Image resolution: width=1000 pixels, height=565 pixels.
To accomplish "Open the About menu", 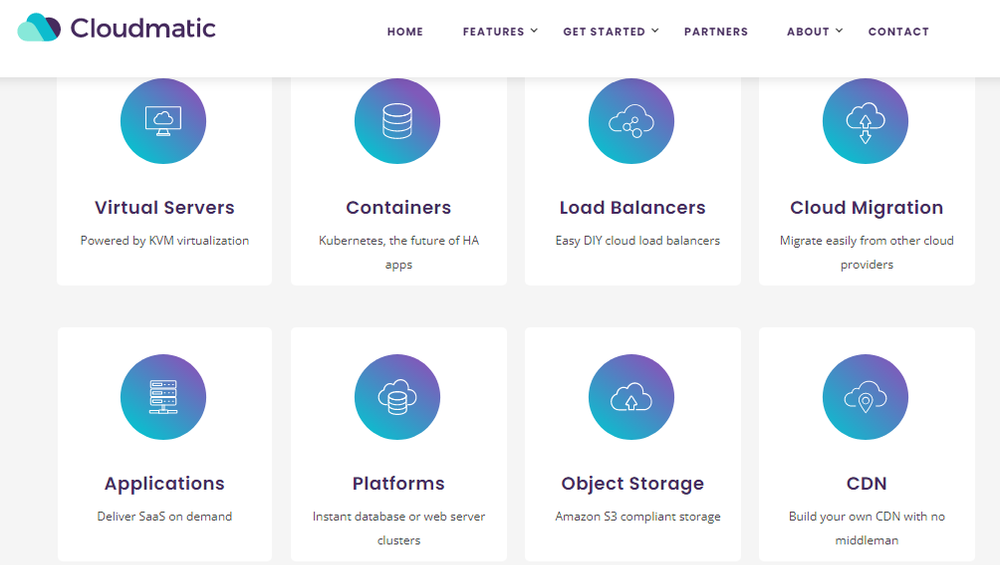I will coord(808,32).
